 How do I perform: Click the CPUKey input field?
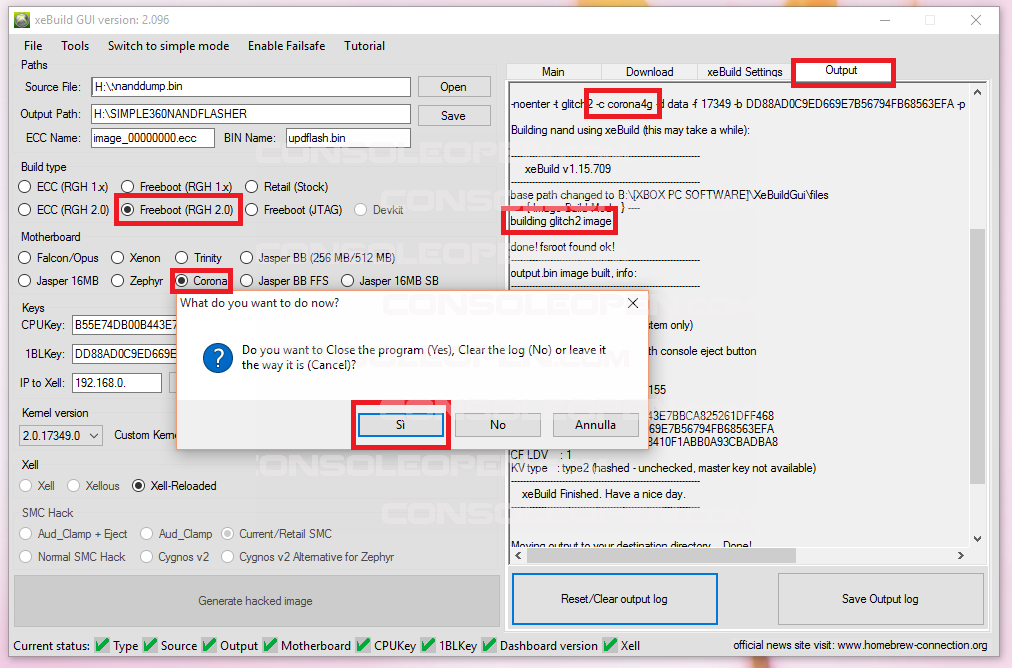click(x=124, y=325)
